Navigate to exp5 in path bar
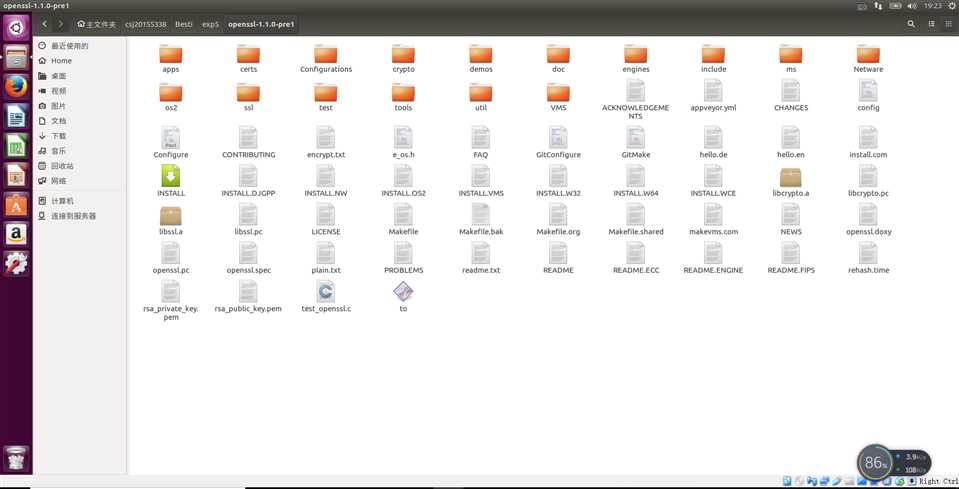Viewport: 959px width, 489px height. [210, 24]
